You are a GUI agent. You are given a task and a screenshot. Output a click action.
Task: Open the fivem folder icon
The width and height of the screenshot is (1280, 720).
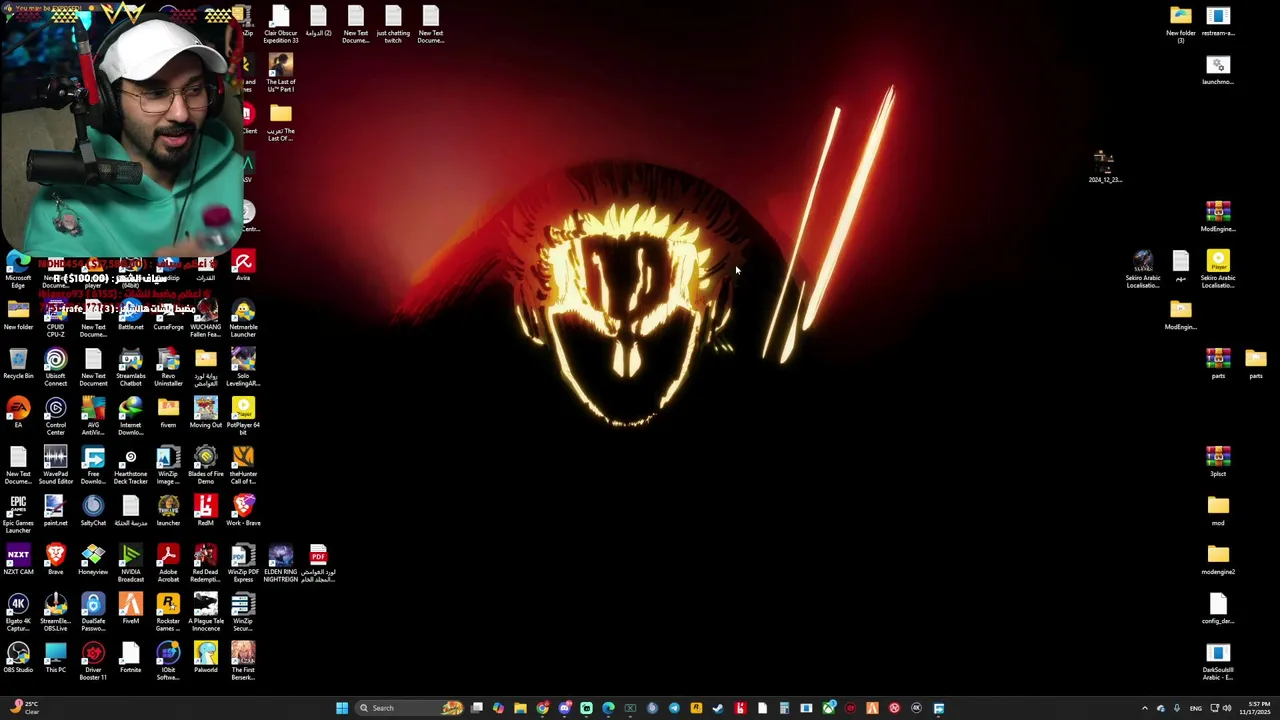168,413
